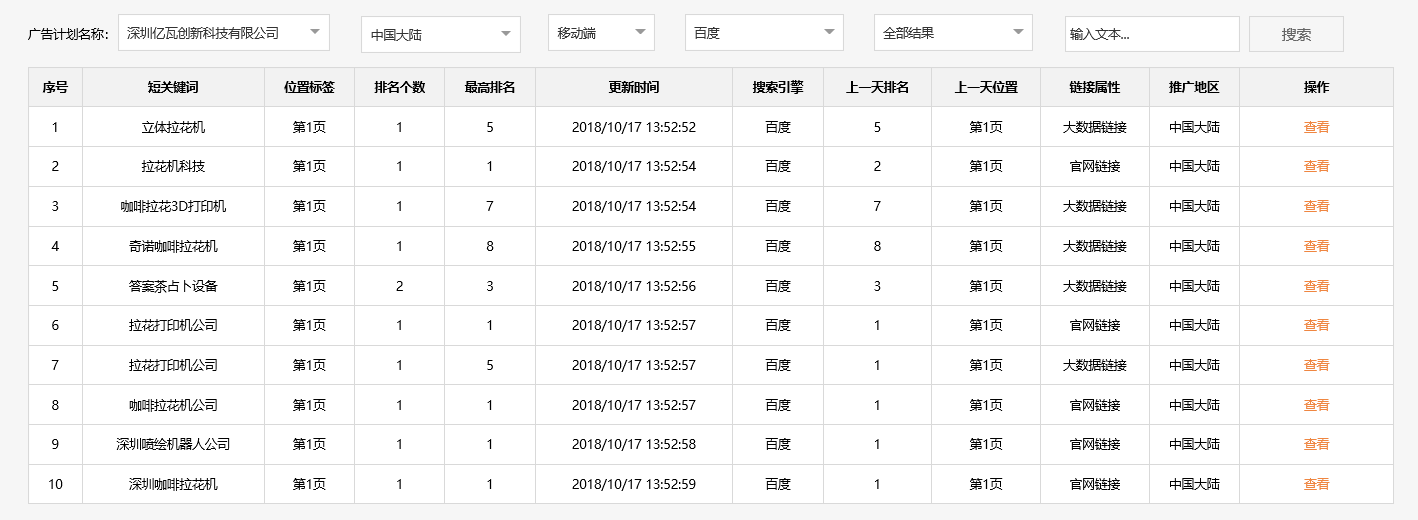The width and height of the screenshot is (1418, 520).
Task: Select keyword cell 立体拉花机
Action: (x=173, y=127)
